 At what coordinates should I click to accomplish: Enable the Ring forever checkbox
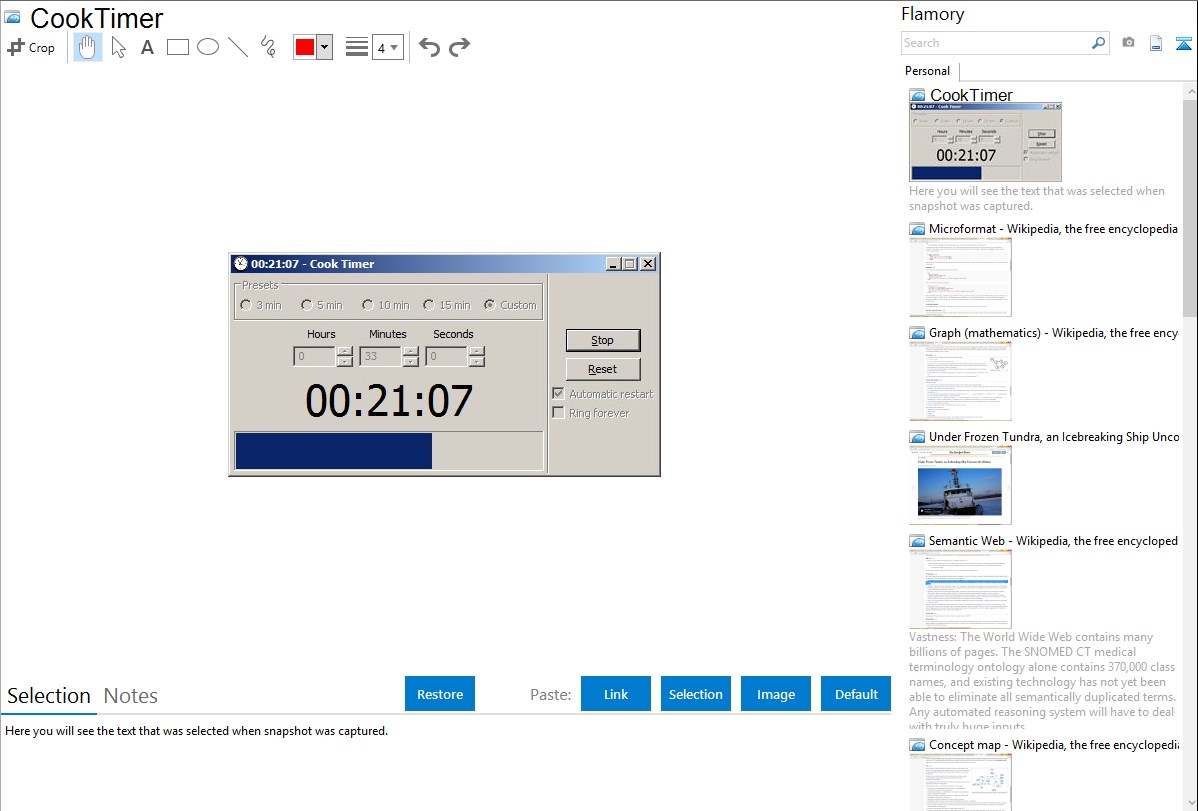[x=559, y=413]
